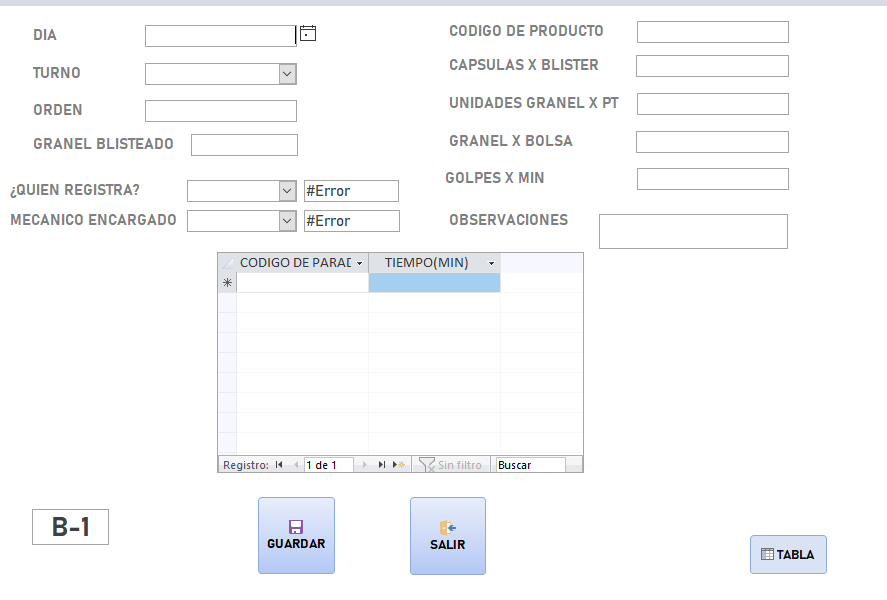Click the OBSERVACIONES text box
The width and height of the screenshot is (887, 600).
click(693, 231)
